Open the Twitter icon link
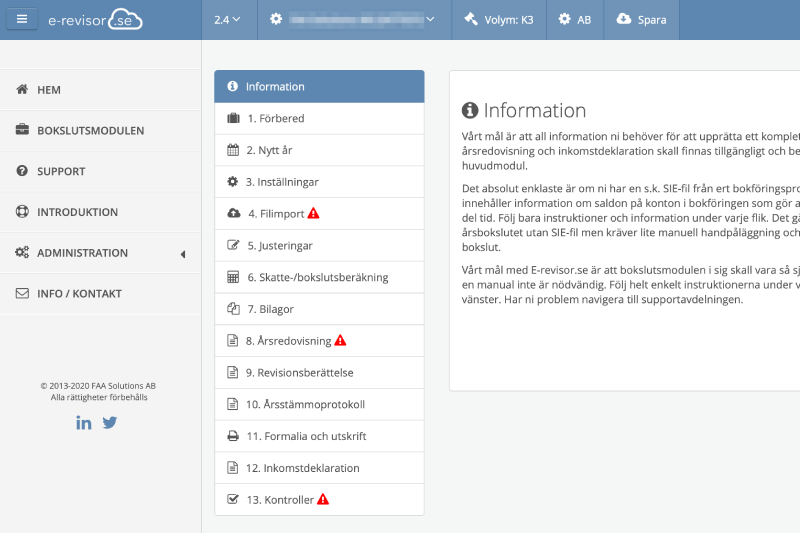This screenshot has width=800, height=533. [x=110, y=422]
